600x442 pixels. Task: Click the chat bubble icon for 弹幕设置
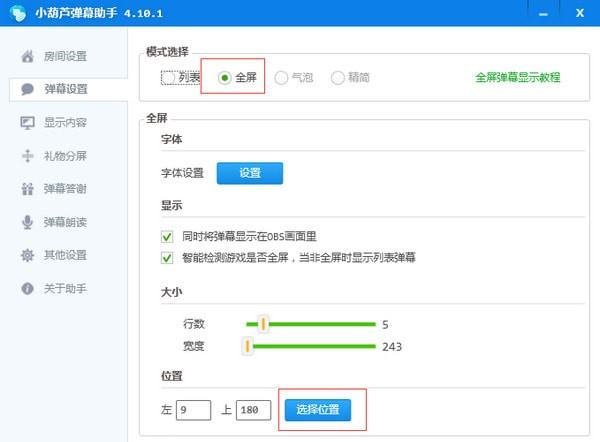[27, 89]
